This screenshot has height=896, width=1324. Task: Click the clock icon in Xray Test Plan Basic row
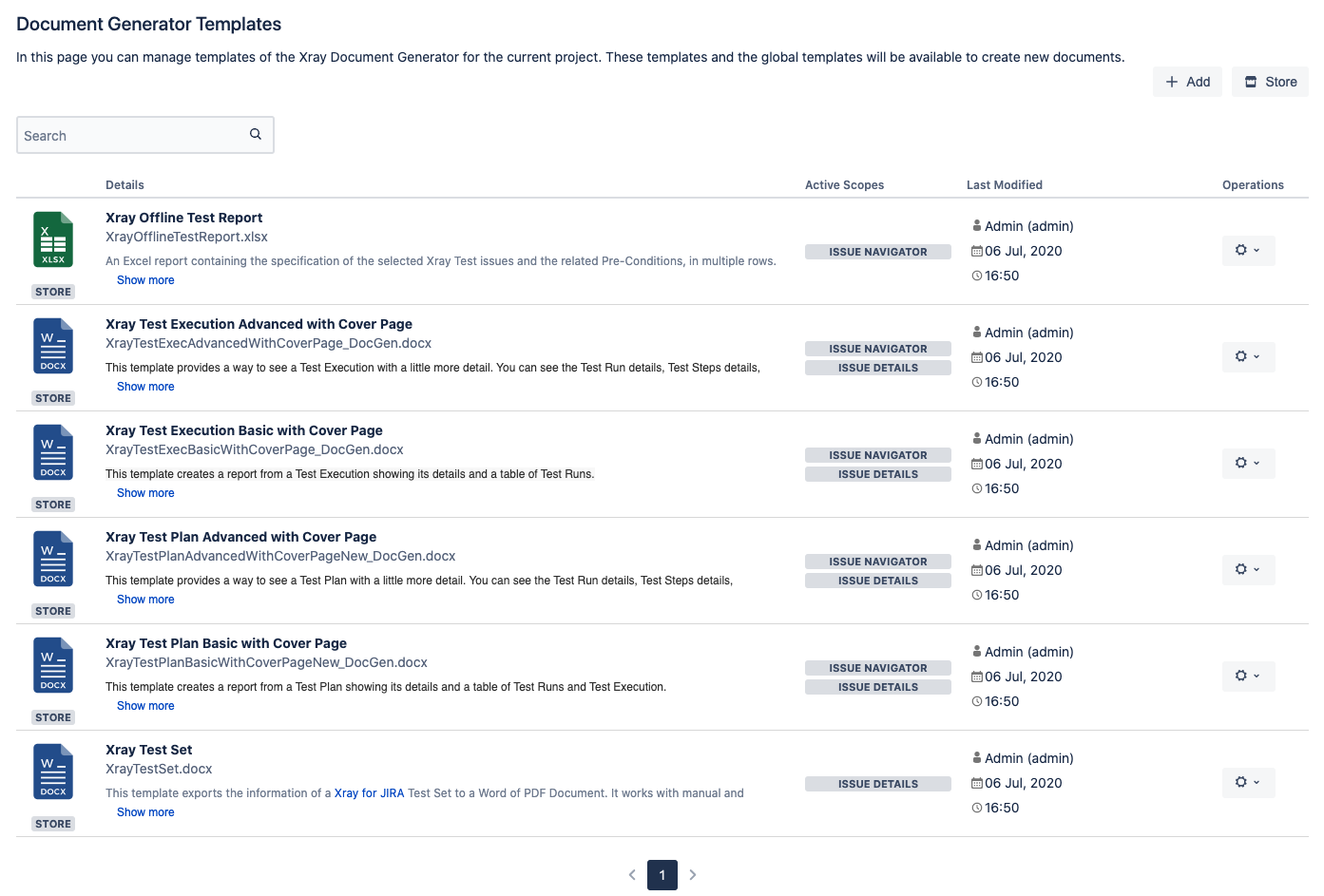coord(977,701)
